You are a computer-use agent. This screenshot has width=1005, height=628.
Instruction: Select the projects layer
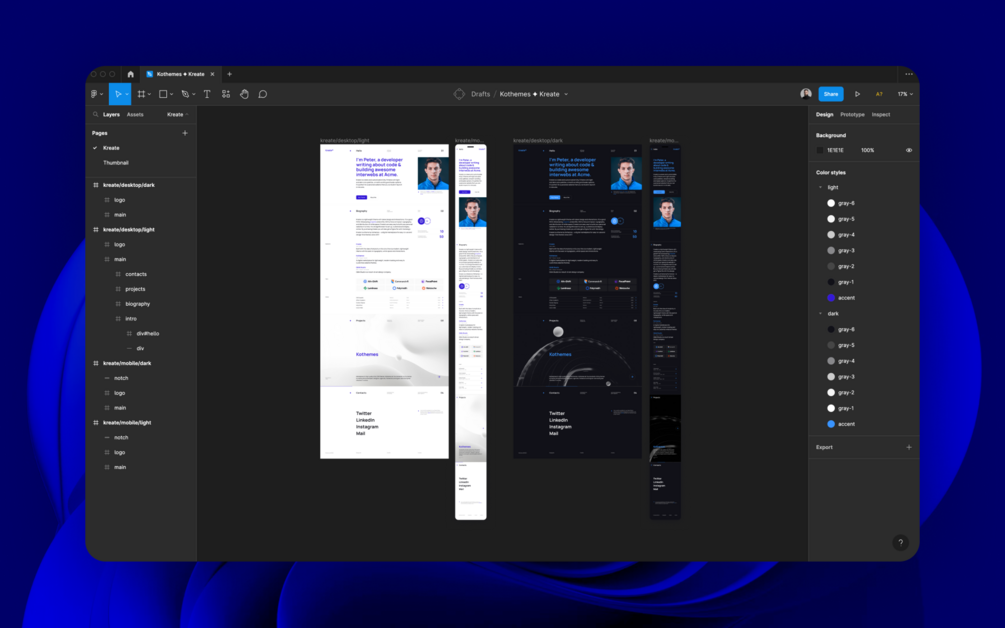pos(135,289)
